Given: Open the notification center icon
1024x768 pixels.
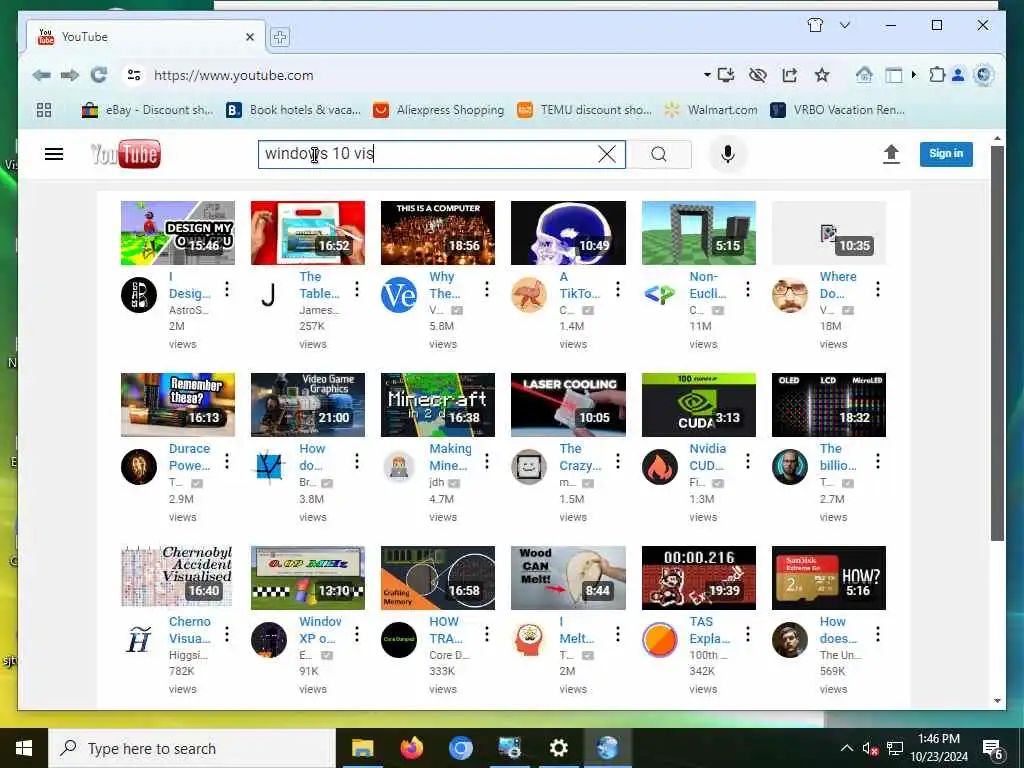Looking at the screenshot, I should pyautogui.click(x=993, y=748).
